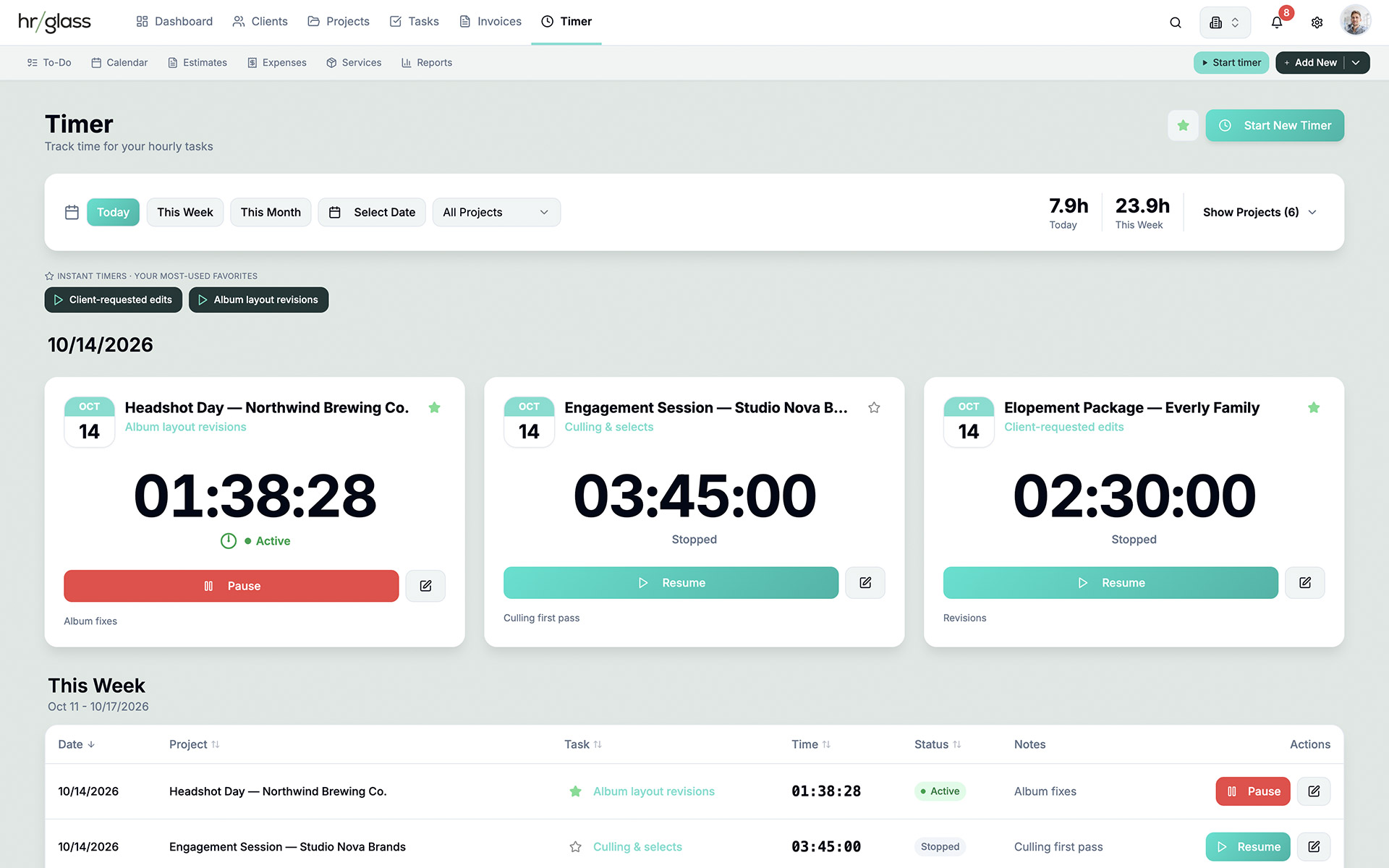1389x868 pixels.
Task: Go to Dashboard in top navigation
Action: pos(174,22)
